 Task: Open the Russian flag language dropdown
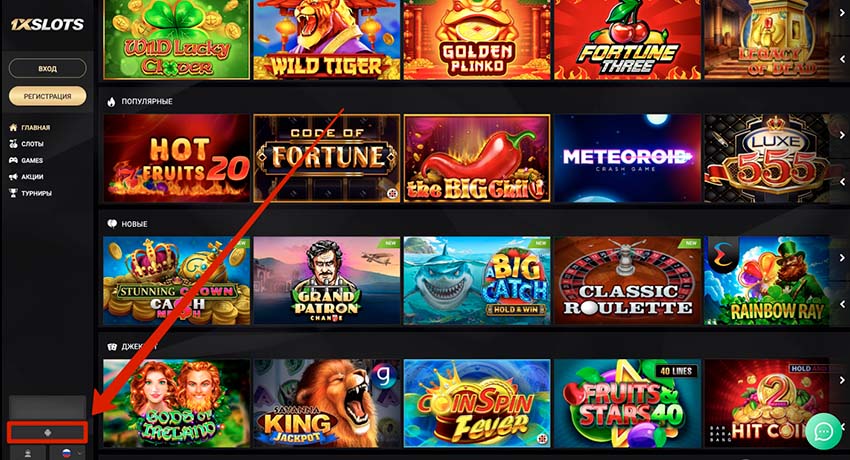[68, 453]
